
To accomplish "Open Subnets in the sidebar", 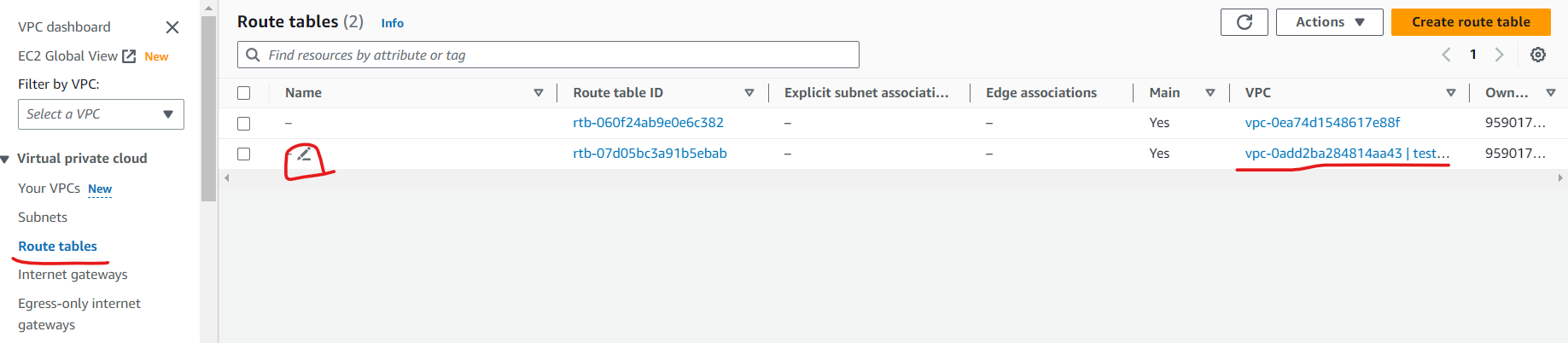I will pyautogui.click(x=43, y=218).
